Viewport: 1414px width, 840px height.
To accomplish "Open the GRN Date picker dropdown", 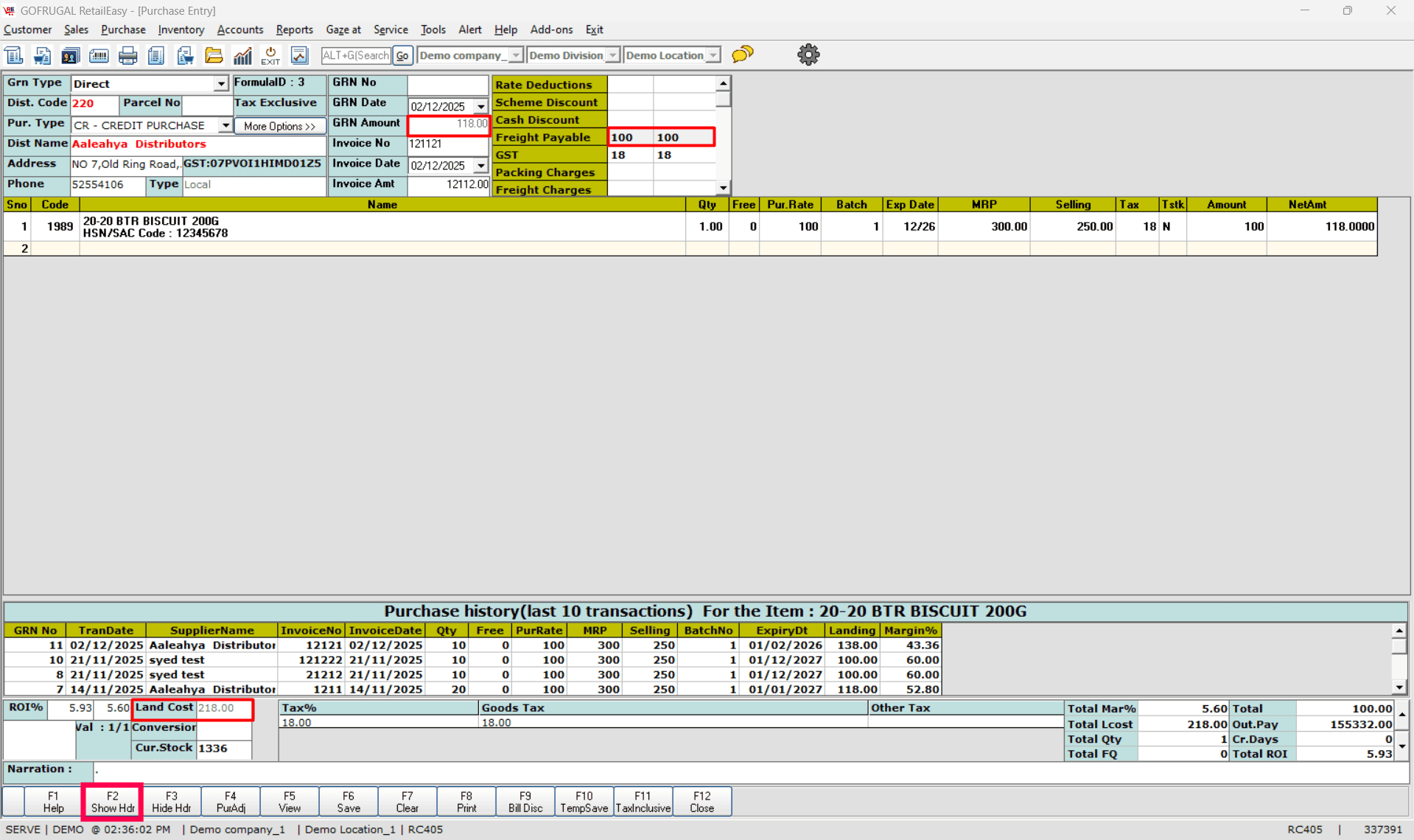I will [x=481, y=106].
